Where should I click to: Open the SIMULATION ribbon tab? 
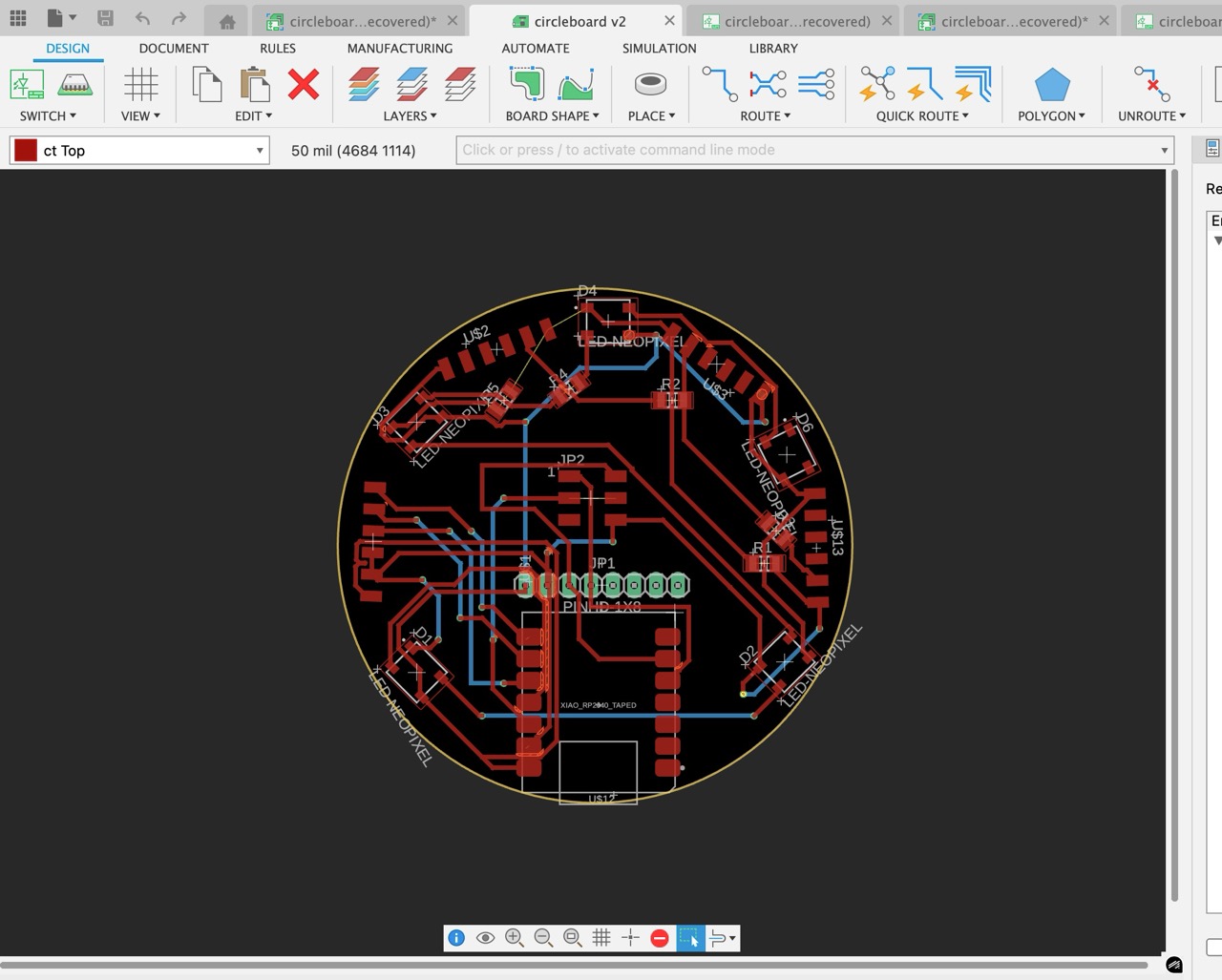(x=658, y=48)
